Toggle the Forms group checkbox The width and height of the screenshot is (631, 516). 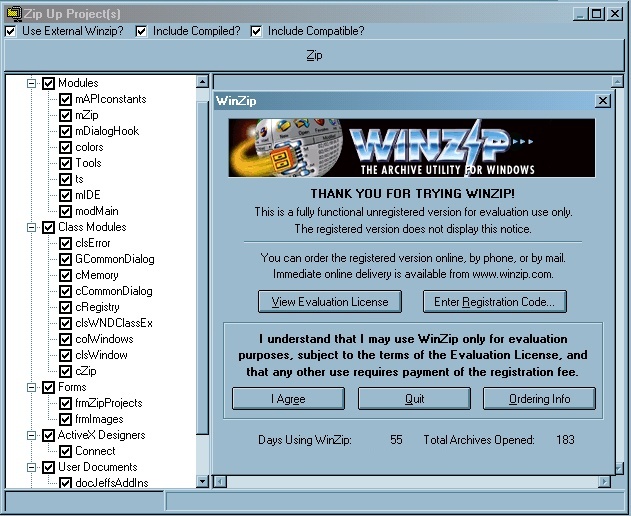pos(48,387)
